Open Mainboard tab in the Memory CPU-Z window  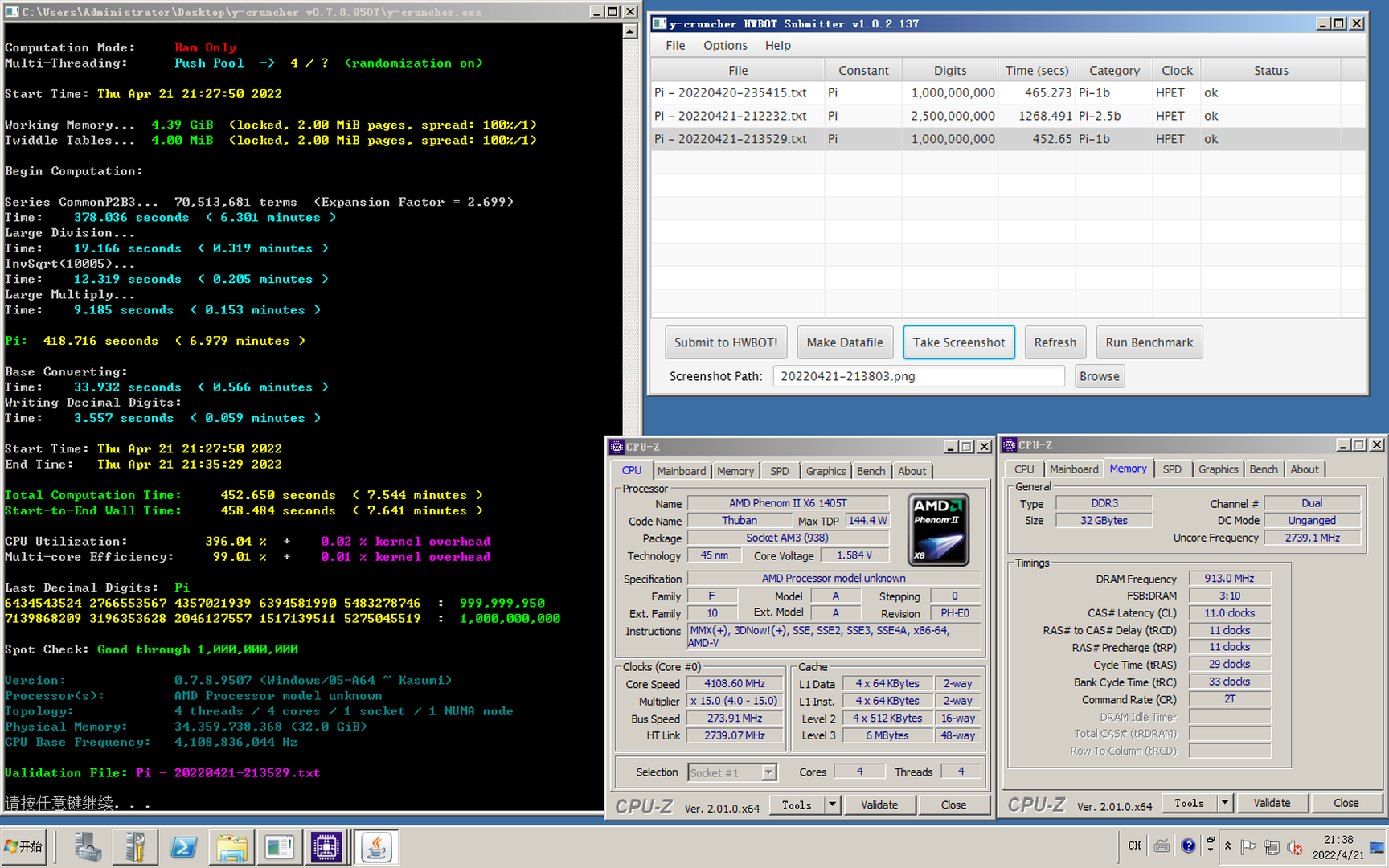pos(1073,469)
